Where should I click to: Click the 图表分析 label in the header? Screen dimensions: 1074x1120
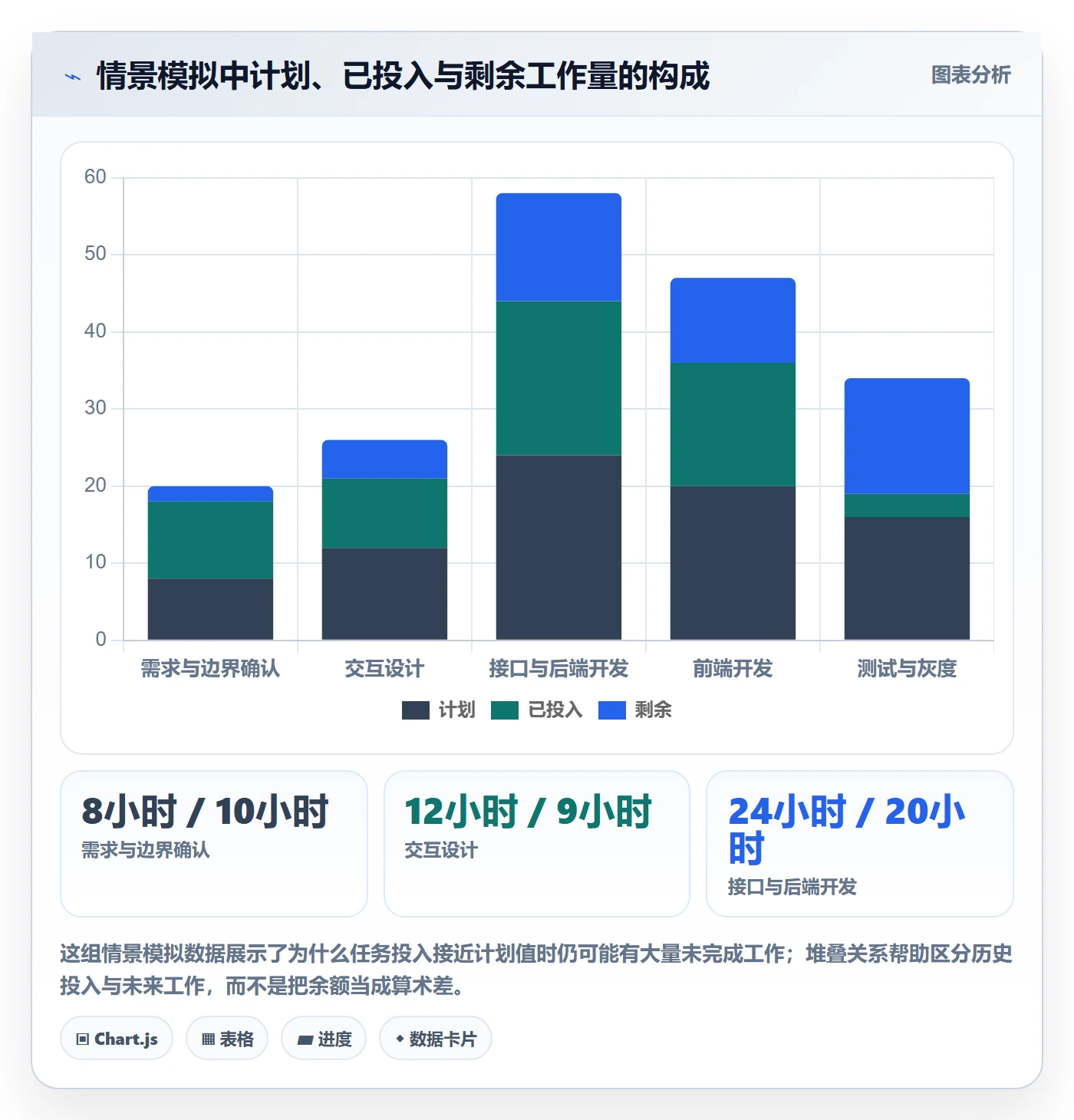coord(970,75)
